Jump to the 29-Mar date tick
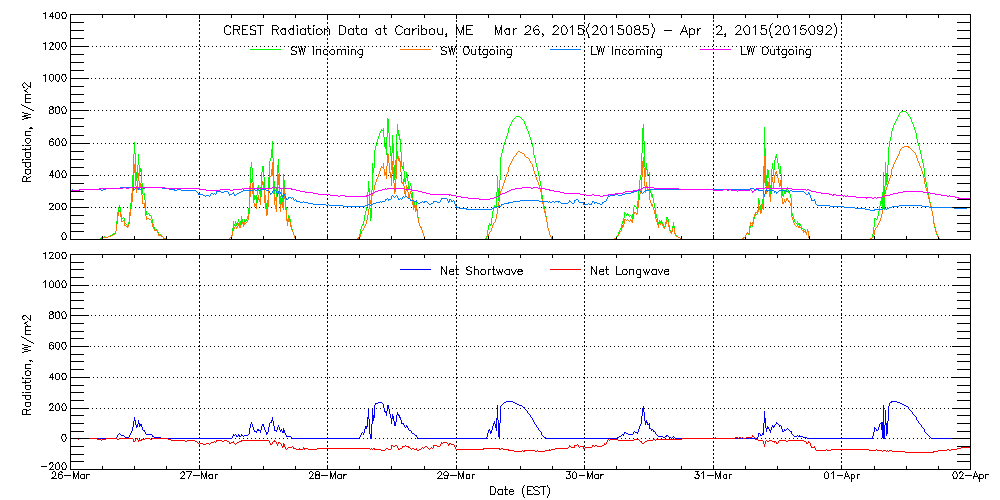The image size is (1000, 500). point(456,477)
